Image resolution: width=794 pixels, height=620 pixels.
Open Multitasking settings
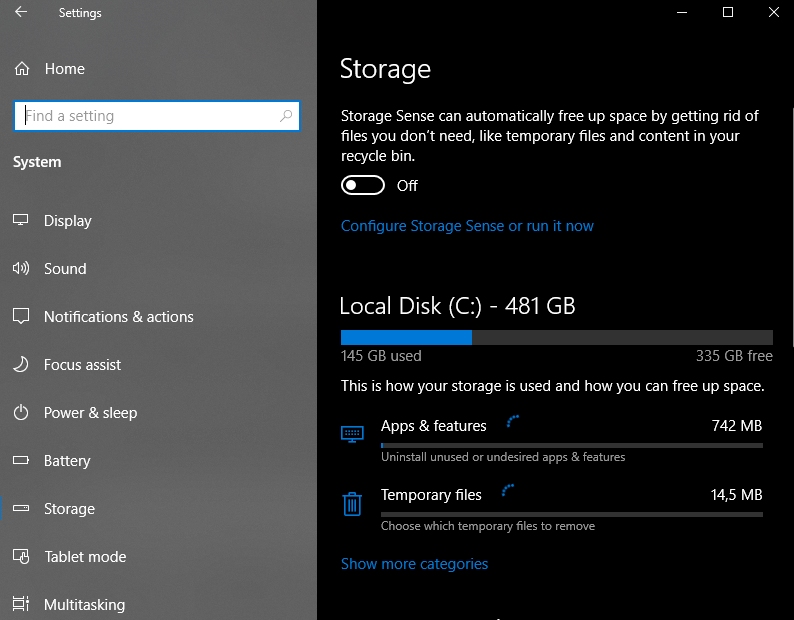(84, 605)
